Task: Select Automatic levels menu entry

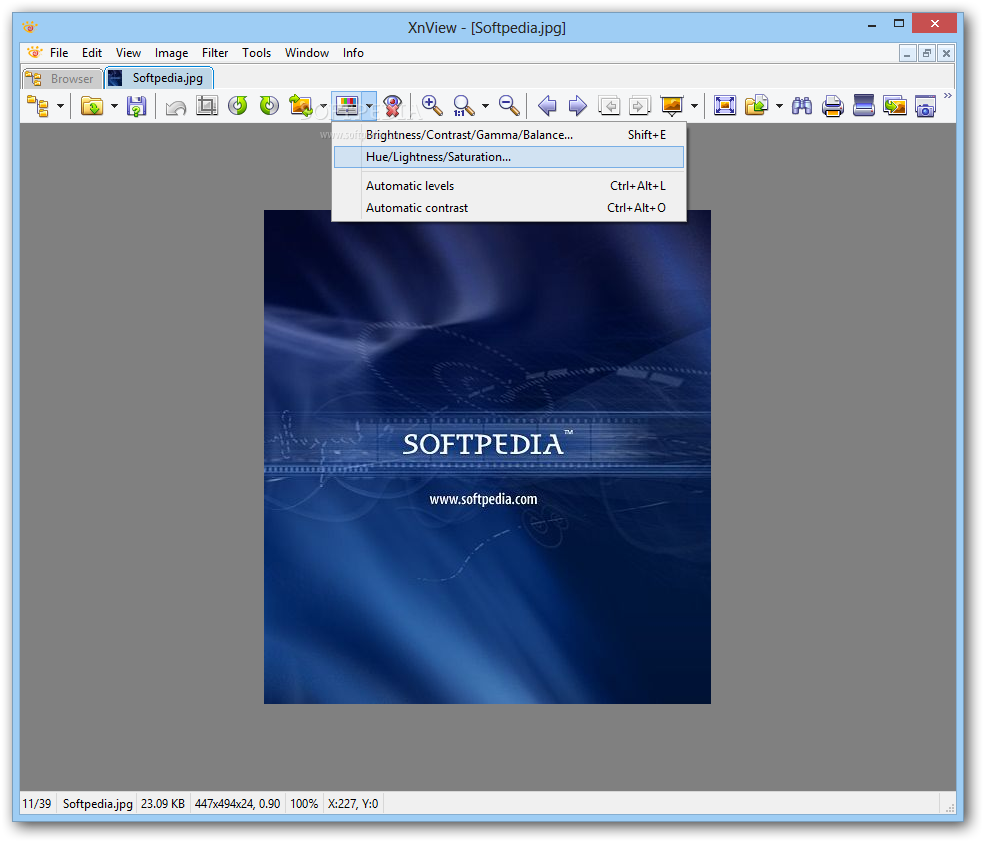Action: pyautogui.click(x=508, y=186)
